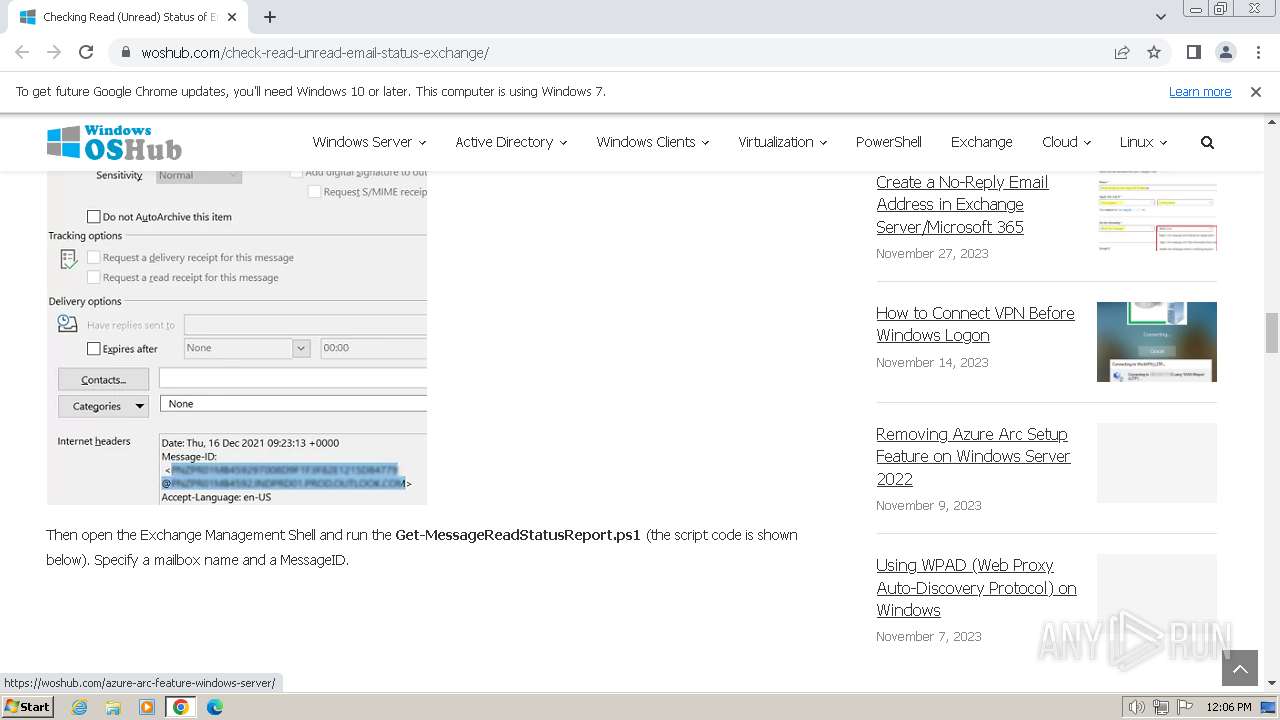Click the site padlock icon

tap(126, 52)
